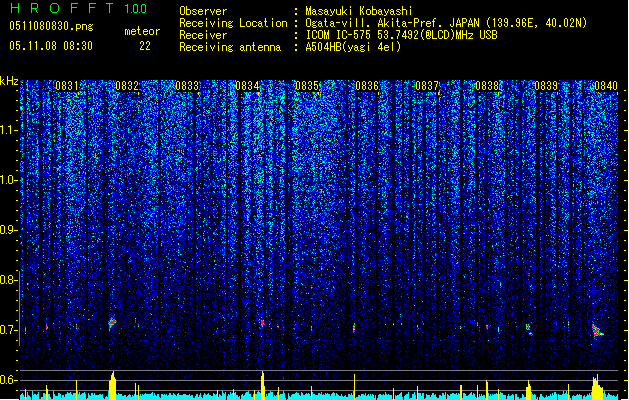Click the yellow power spike cluster at 0840
The height and width of the screenshot is (400, 629).
[x=597, y=386]
